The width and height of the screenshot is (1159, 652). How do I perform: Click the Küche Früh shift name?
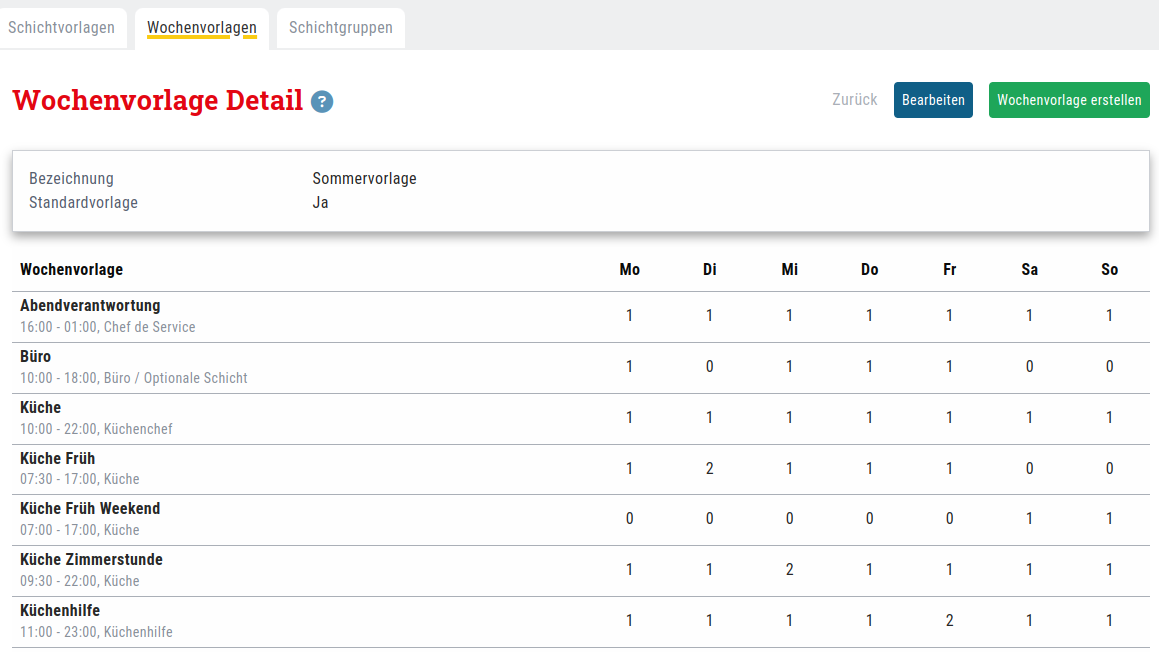pos(58,459)
